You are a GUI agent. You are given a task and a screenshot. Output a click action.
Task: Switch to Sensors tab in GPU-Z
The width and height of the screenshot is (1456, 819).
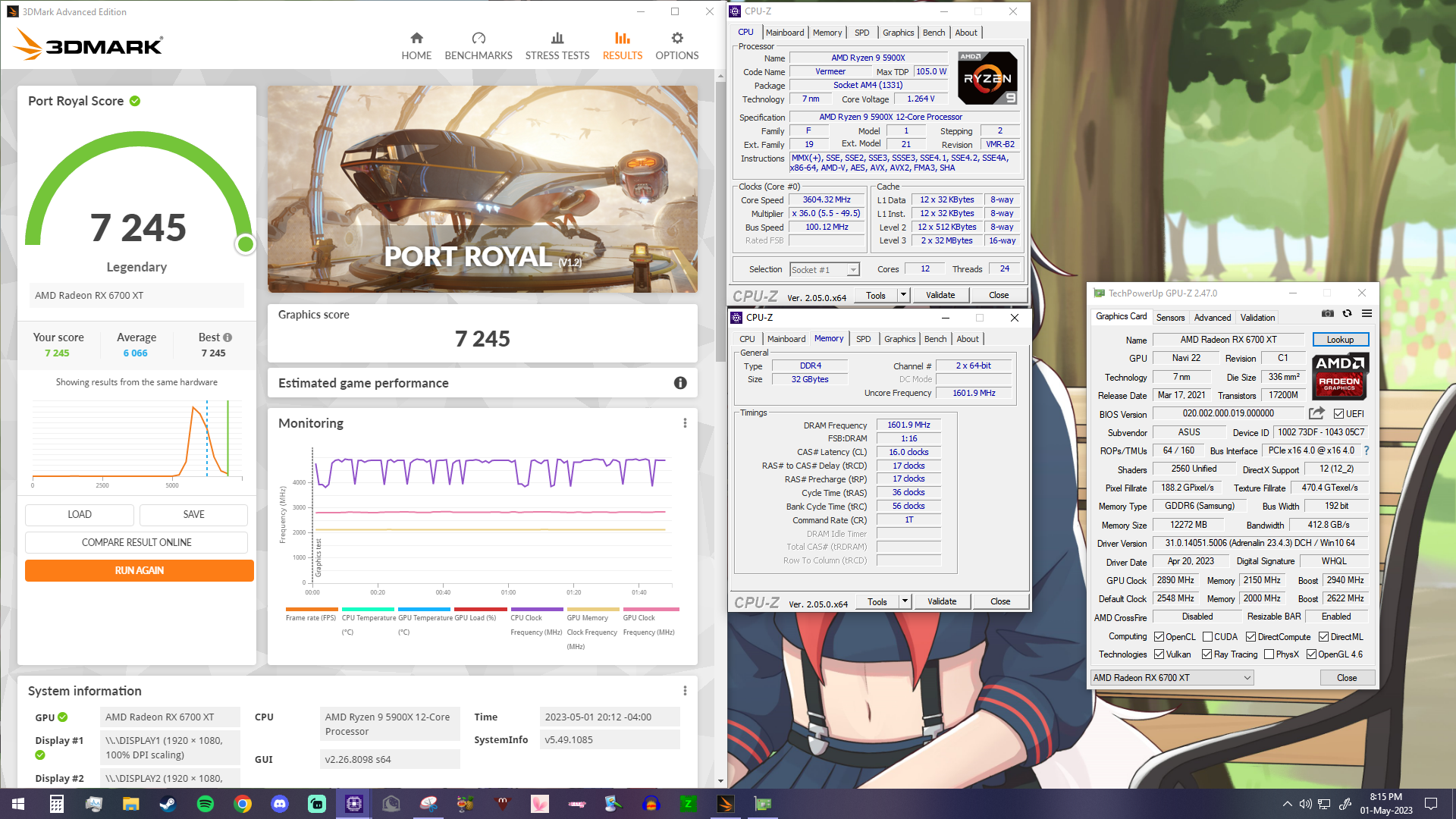pyautogui.click(x=1170, y=318)
